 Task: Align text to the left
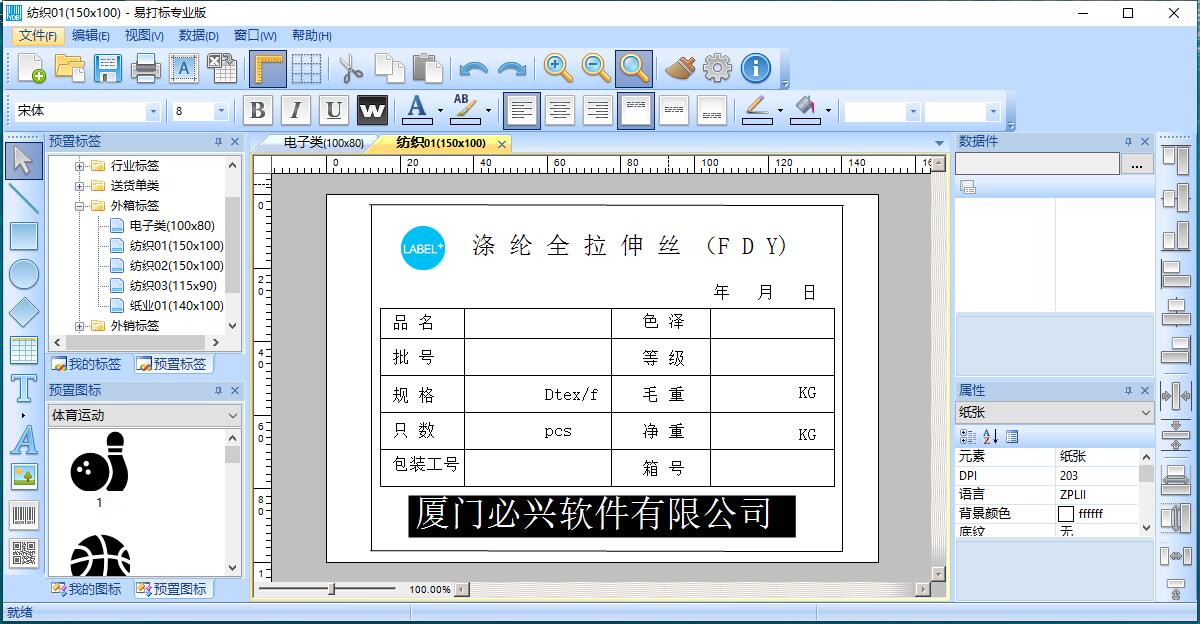click(522, 110)
